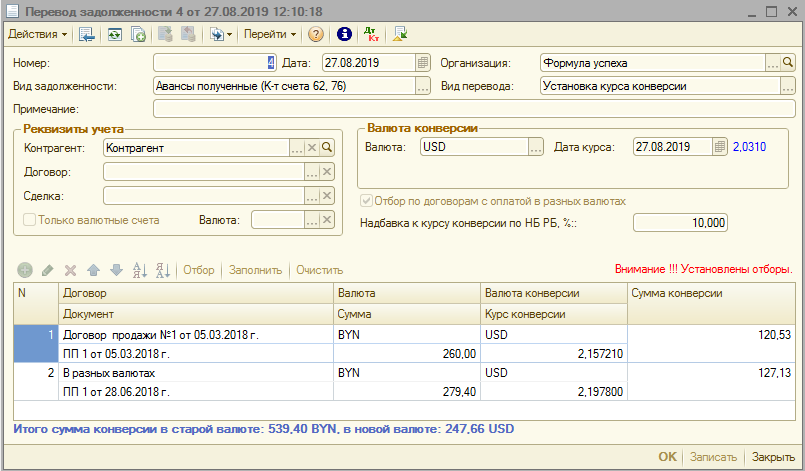Click the Заполнить button above table
This screenshot has width=805, height=471.
(257, 270)
